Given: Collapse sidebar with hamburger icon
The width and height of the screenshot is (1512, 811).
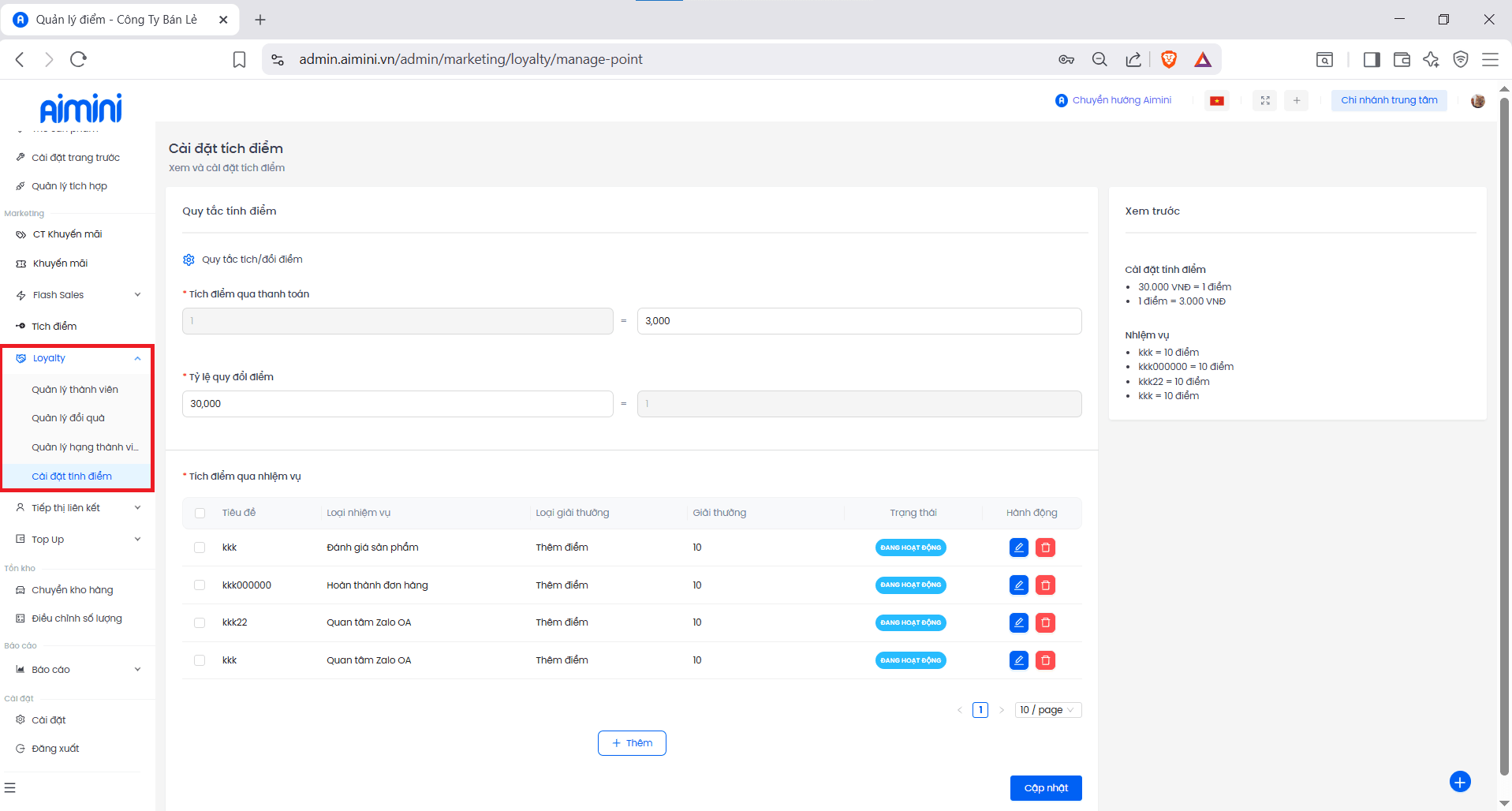Looking at the screenshot, I should [x=10, y=787].
